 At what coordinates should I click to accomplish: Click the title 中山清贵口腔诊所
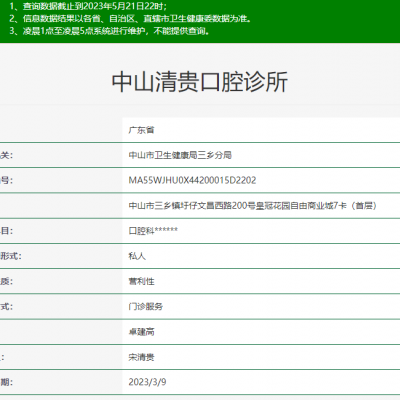(x=199, y=82)
